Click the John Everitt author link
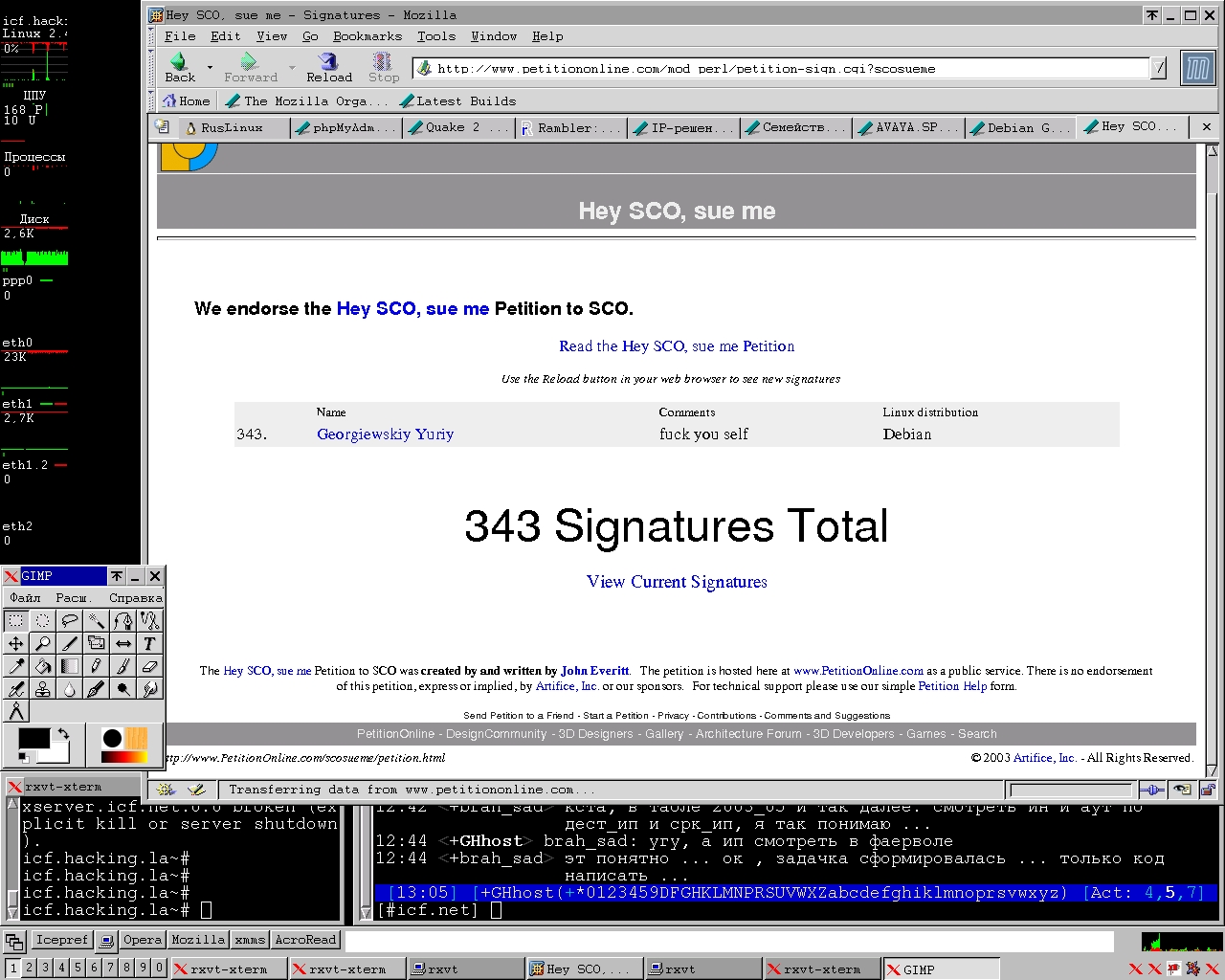This screenshot has width=1225, height=980. tap(594, 671)
